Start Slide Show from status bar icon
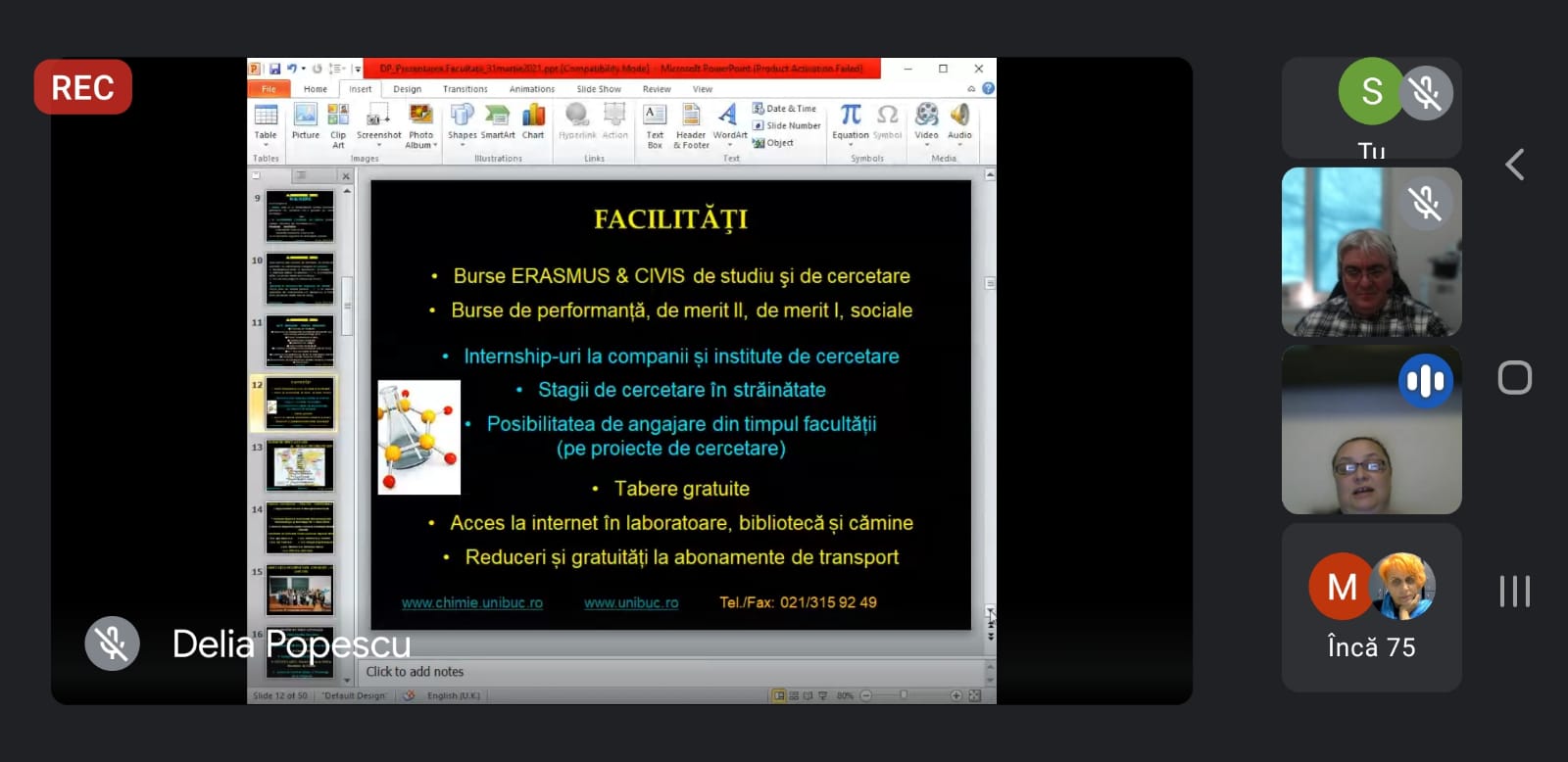This screenshot has width=1568, height=762. (823, 695)
